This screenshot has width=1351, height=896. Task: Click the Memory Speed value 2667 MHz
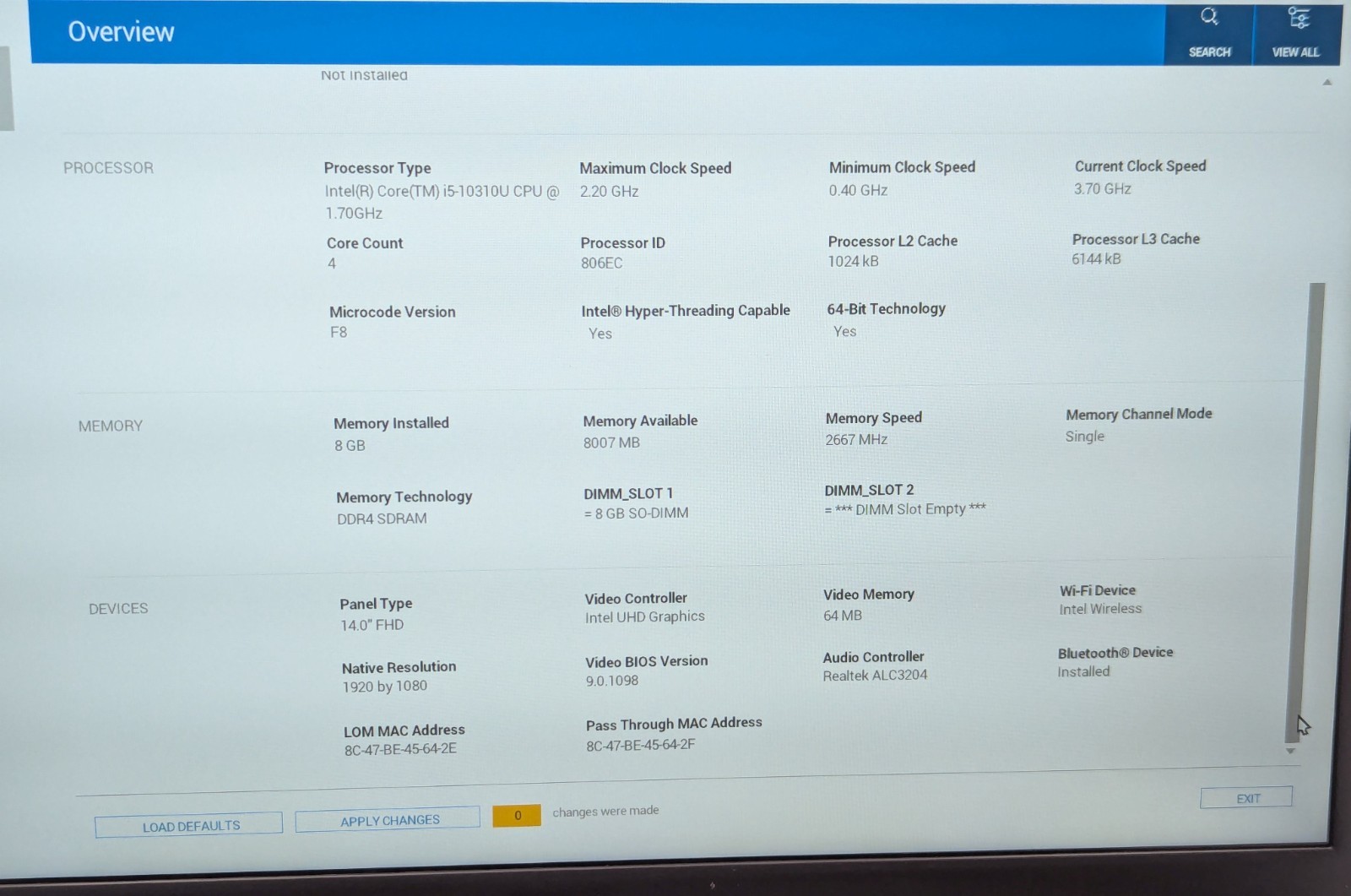[856, 440]
